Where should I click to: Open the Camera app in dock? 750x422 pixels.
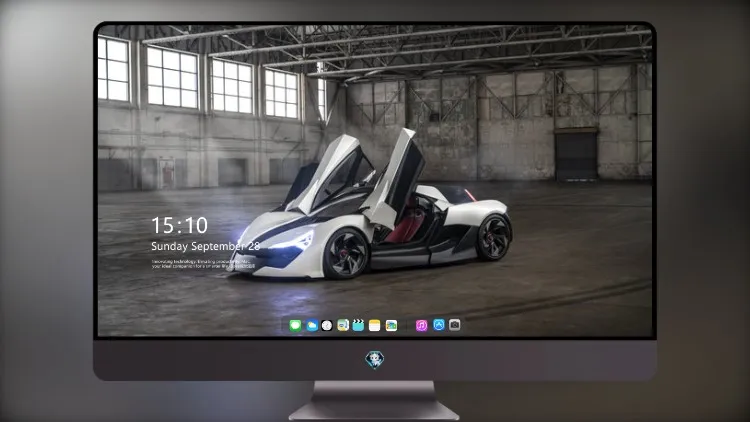click(454, 325)
